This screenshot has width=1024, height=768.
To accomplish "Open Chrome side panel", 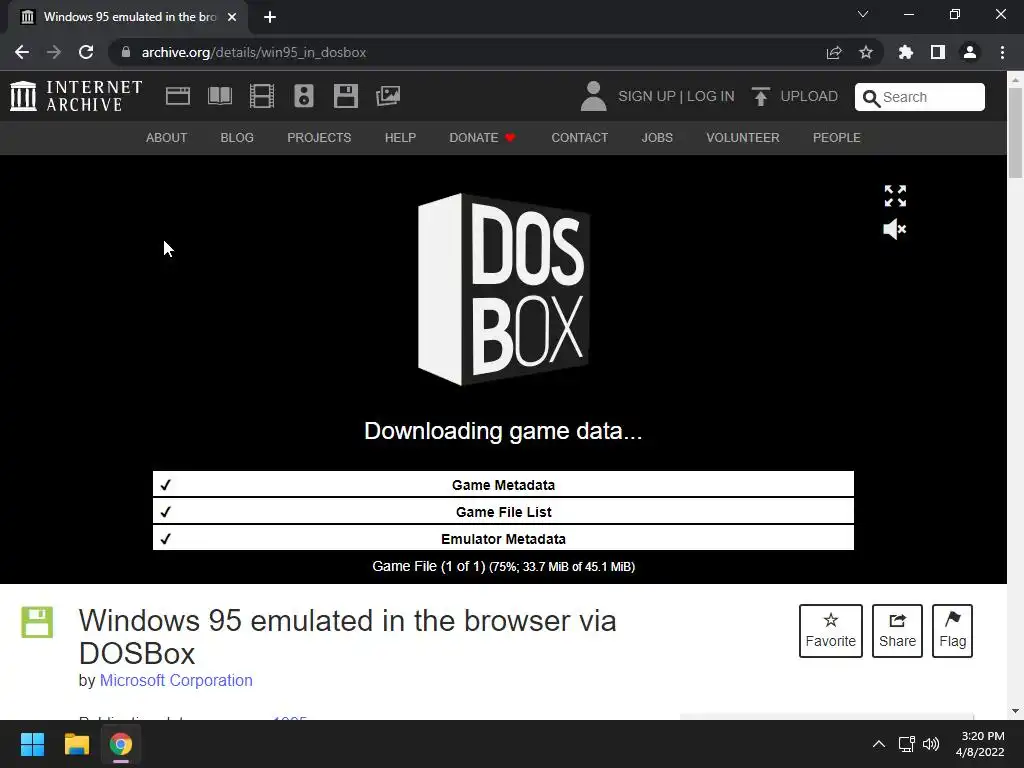I will [938, 52].
